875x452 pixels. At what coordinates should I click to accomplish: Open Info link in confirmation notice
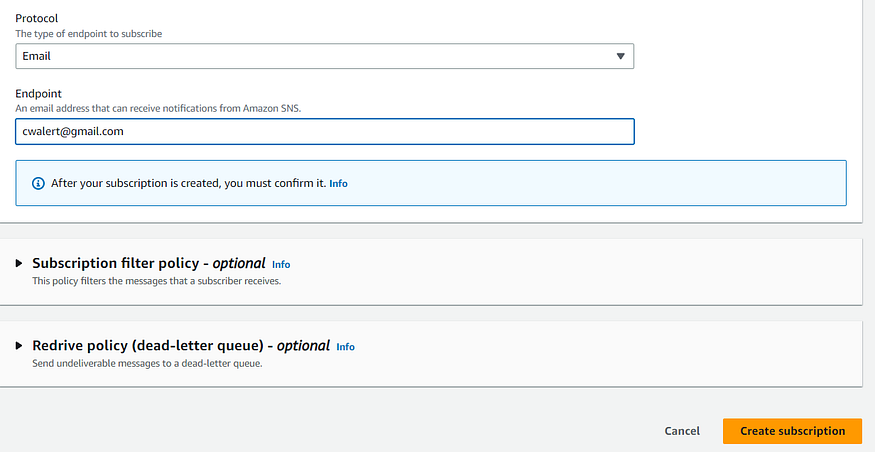pos(339,184)
